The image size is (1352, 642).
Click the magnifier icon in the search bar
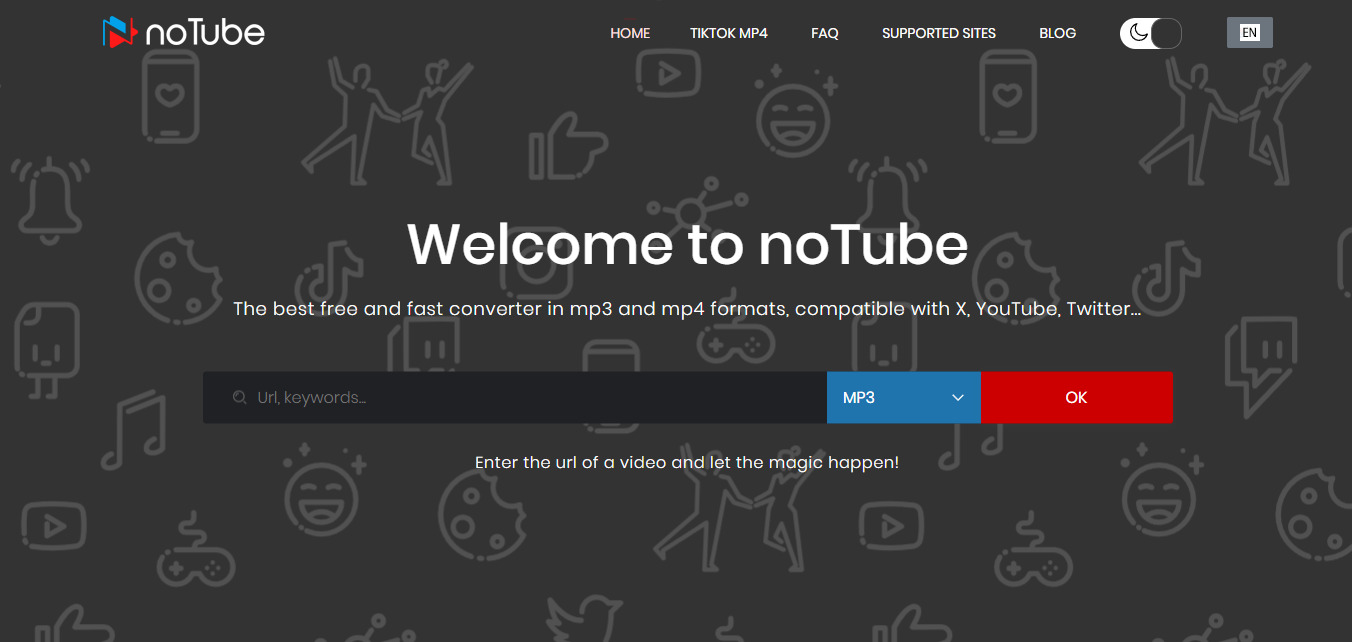[240, 398]
